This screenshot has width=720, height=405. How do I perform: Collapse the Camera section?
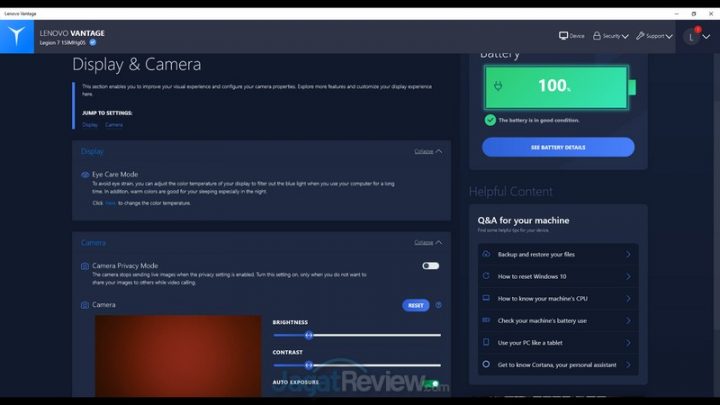pyautogui.click(x=428, y=242)
